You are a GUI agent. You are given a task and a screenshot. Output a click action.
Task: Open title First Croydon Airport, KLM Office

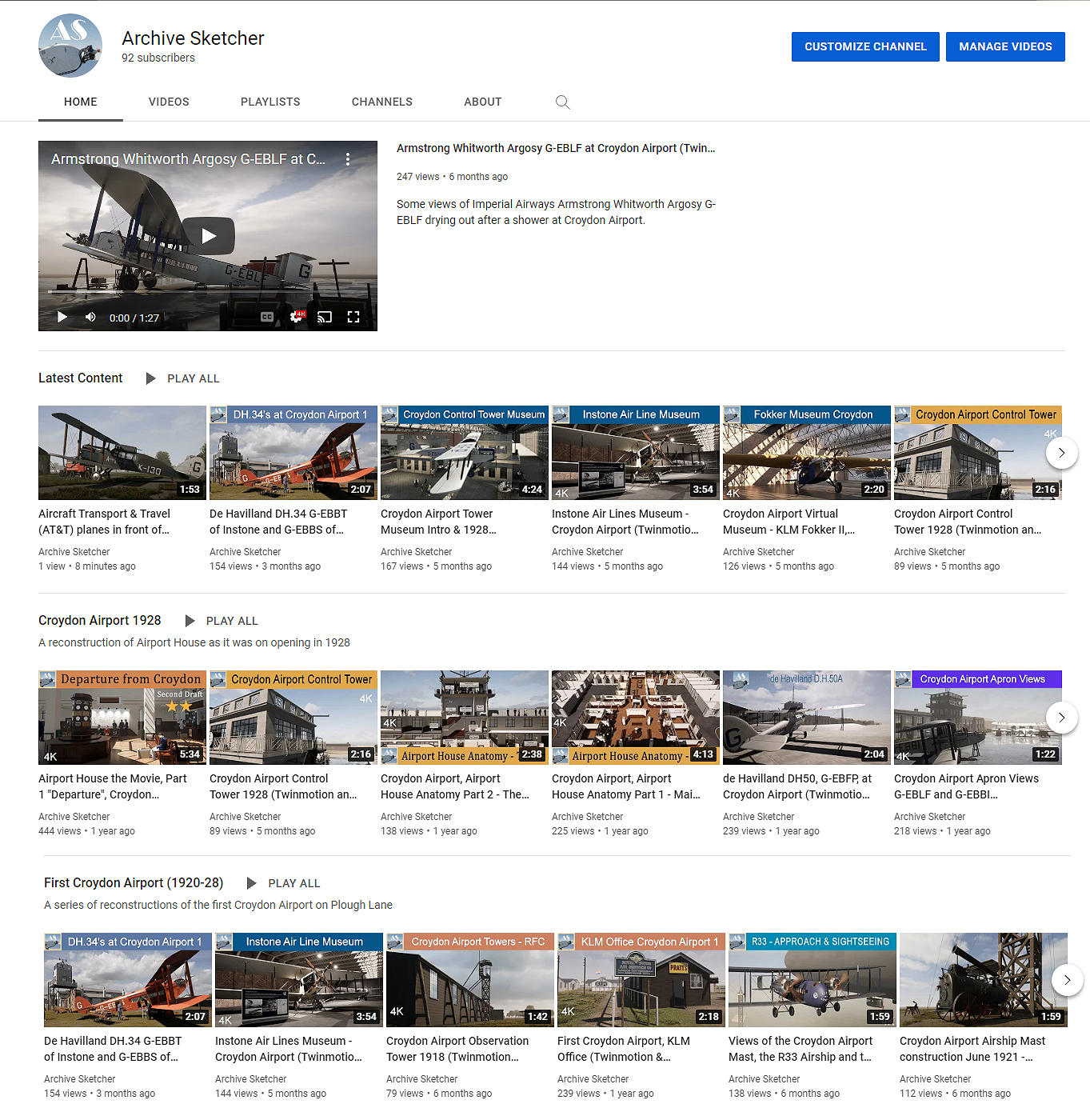[624, 1049]
